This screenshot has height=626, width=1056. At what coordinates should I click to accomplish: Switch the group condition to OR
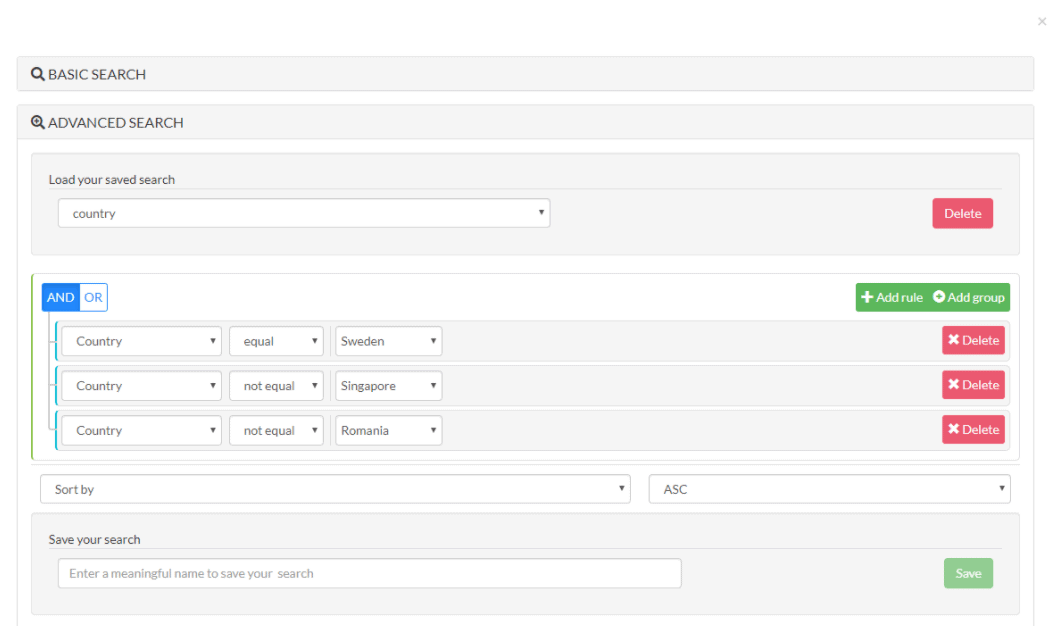(x=94, y=298)
